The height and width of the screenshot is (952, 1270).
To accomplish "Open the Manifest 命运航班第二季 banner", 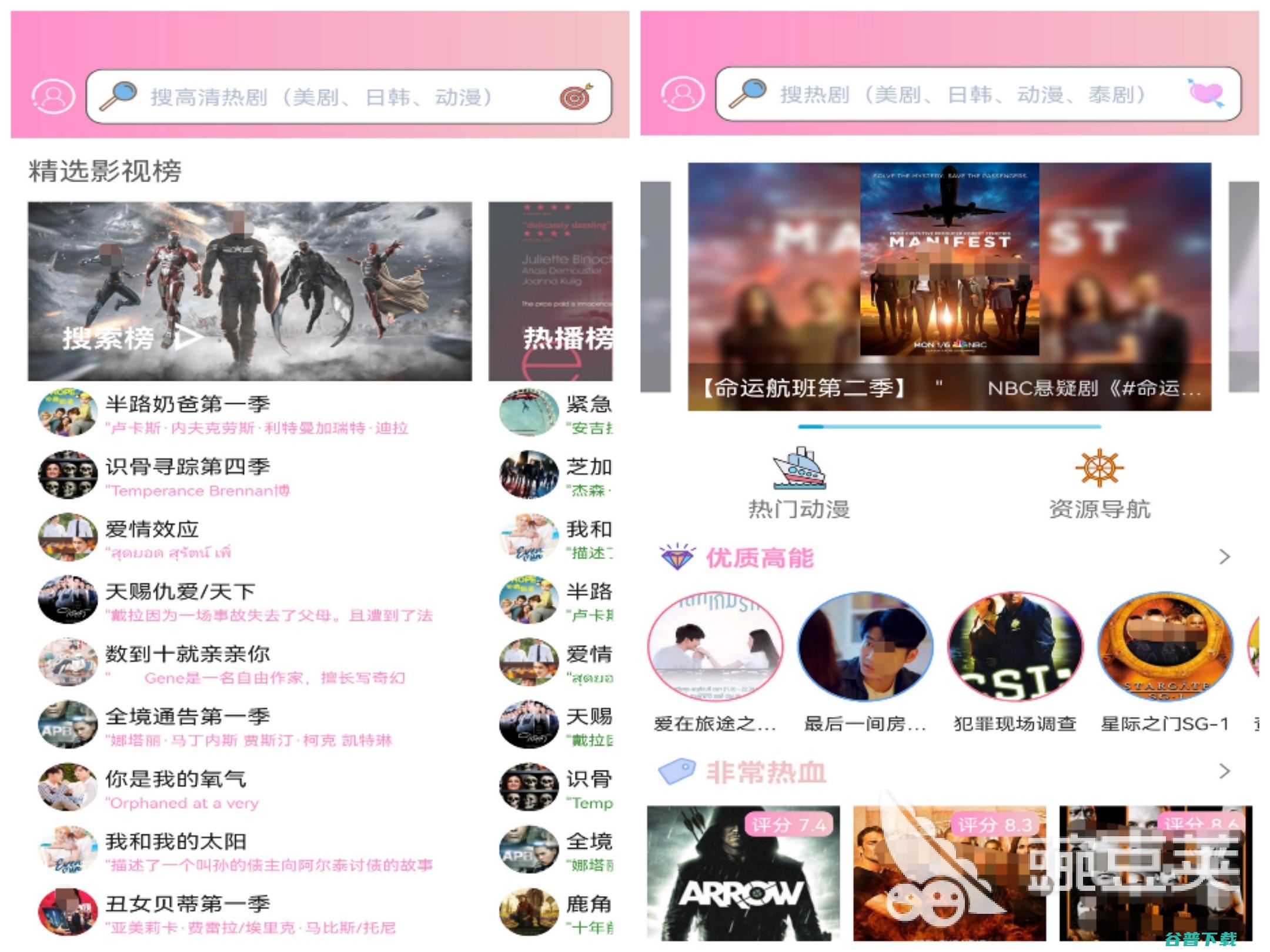I will point(950,286).
